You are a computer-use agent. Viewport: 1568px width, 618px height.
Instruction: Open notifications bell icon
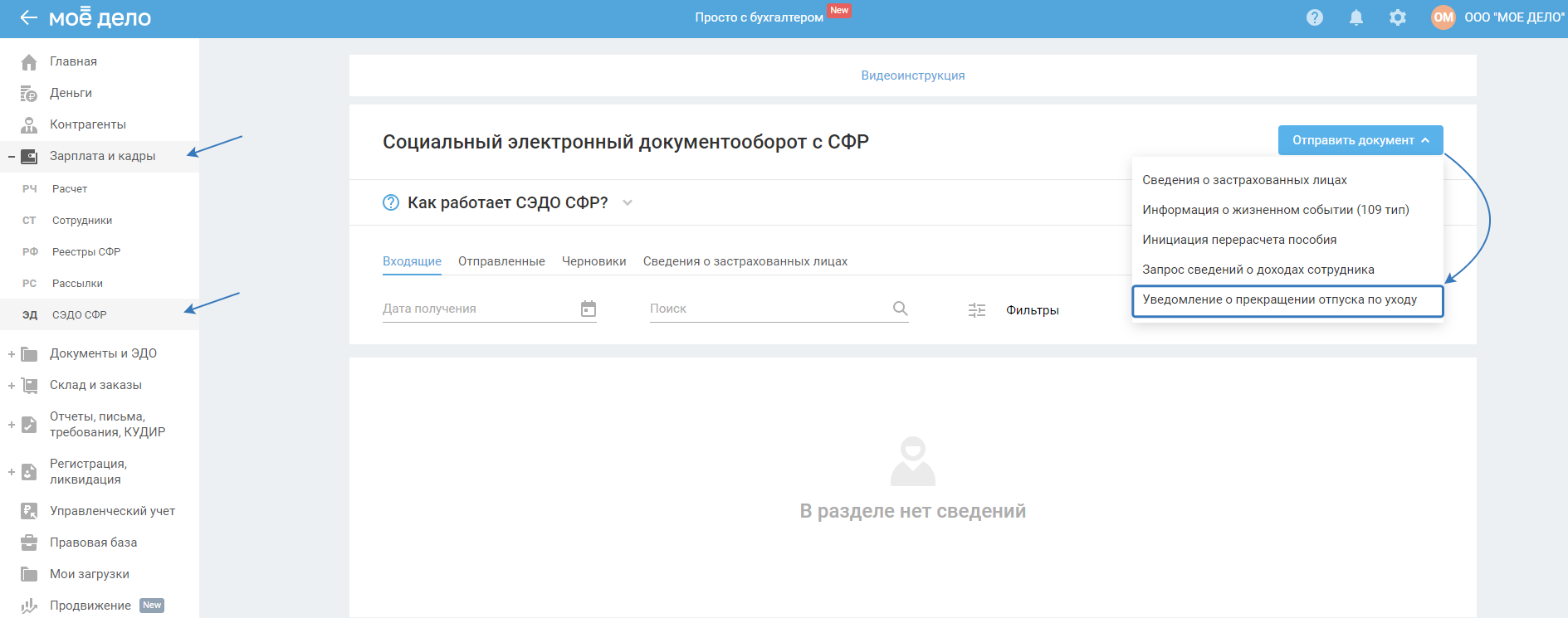pos(1356,17)
